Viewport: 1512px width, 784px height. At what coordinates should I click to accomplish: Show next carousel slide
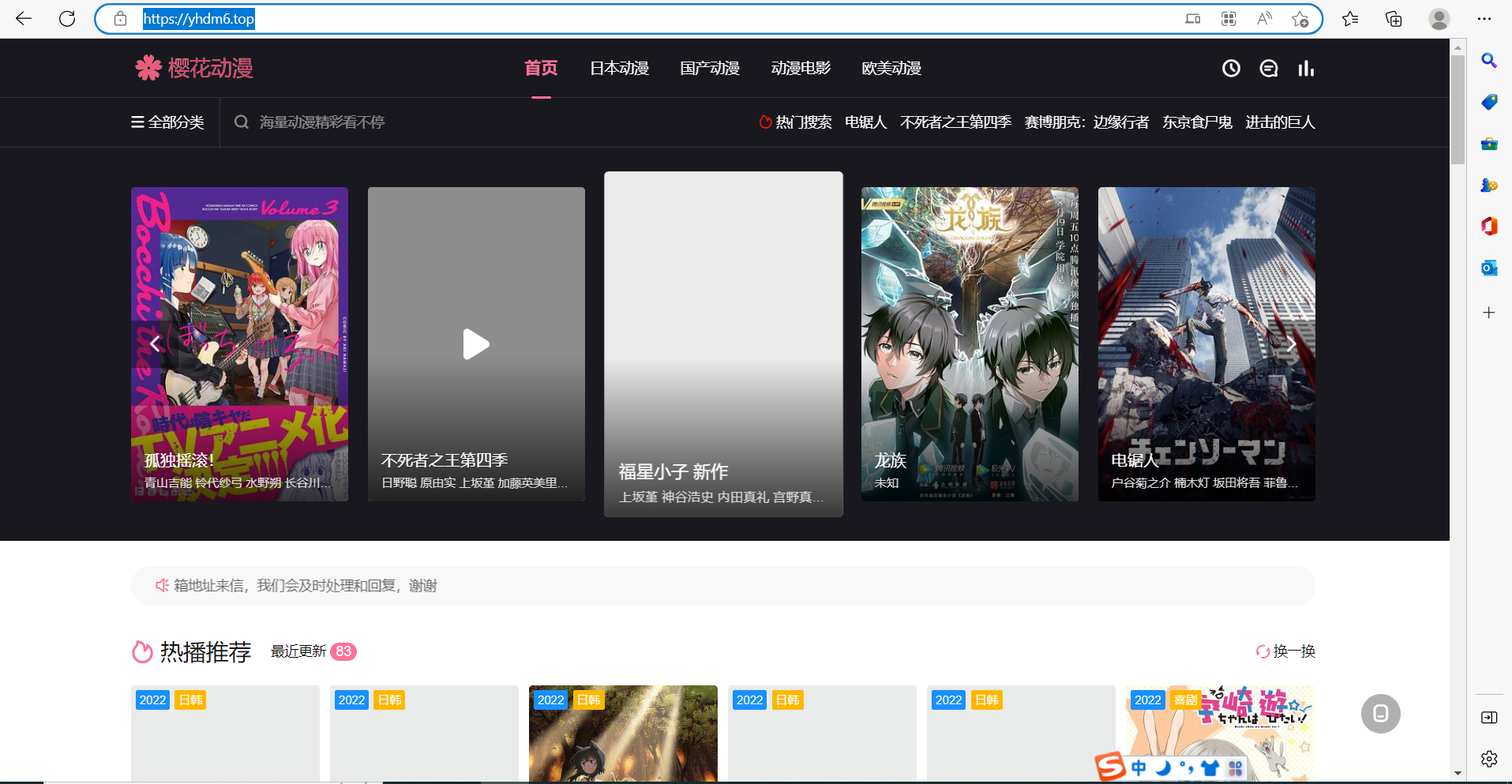[x=1291, y=344]
